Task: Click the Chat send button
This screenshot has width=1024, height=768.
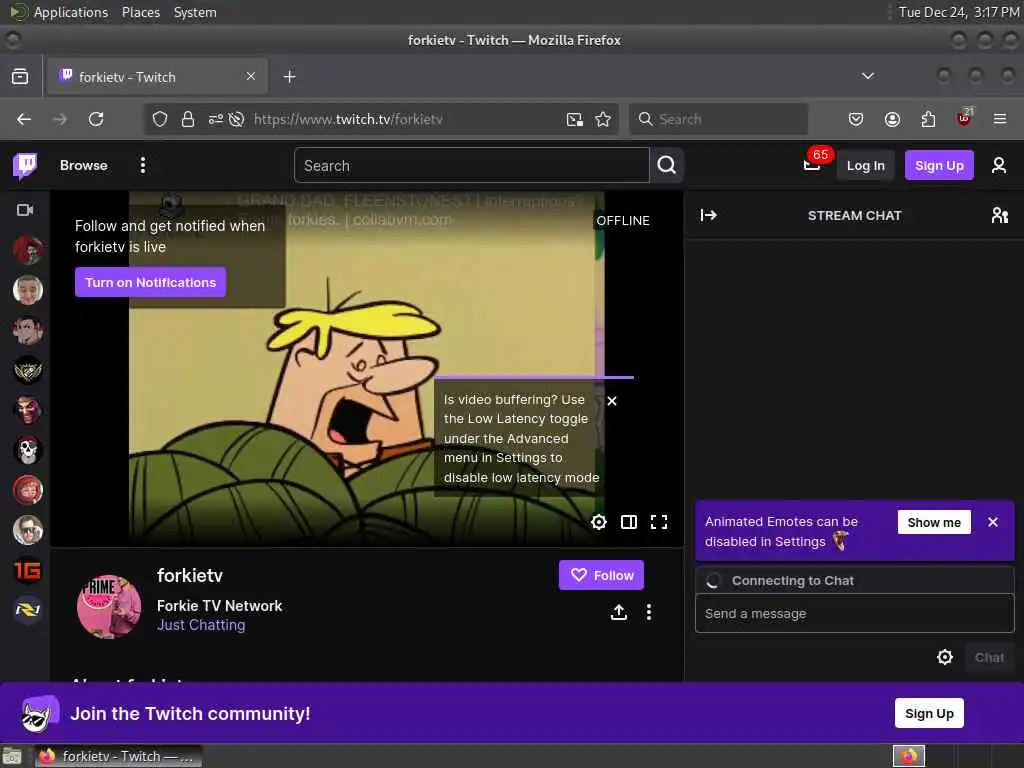Action: click(x=989, y=658)
